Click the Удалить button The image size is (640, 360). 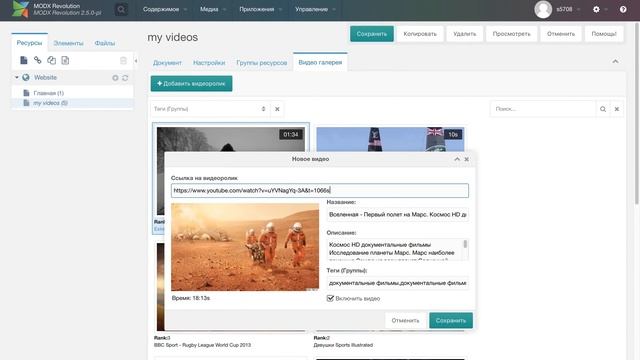pyautogui.click(x=464, y=34)
